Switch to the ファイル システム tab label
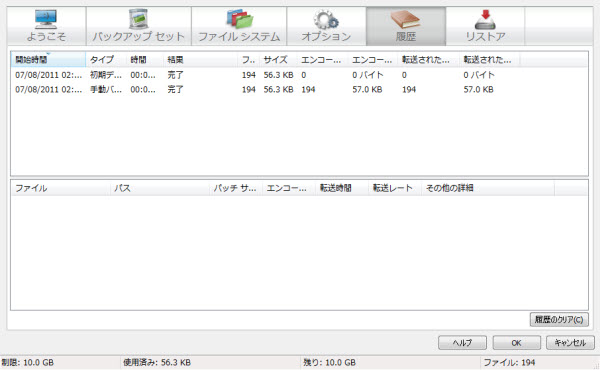The image size is (600, 370). [239, 37]
